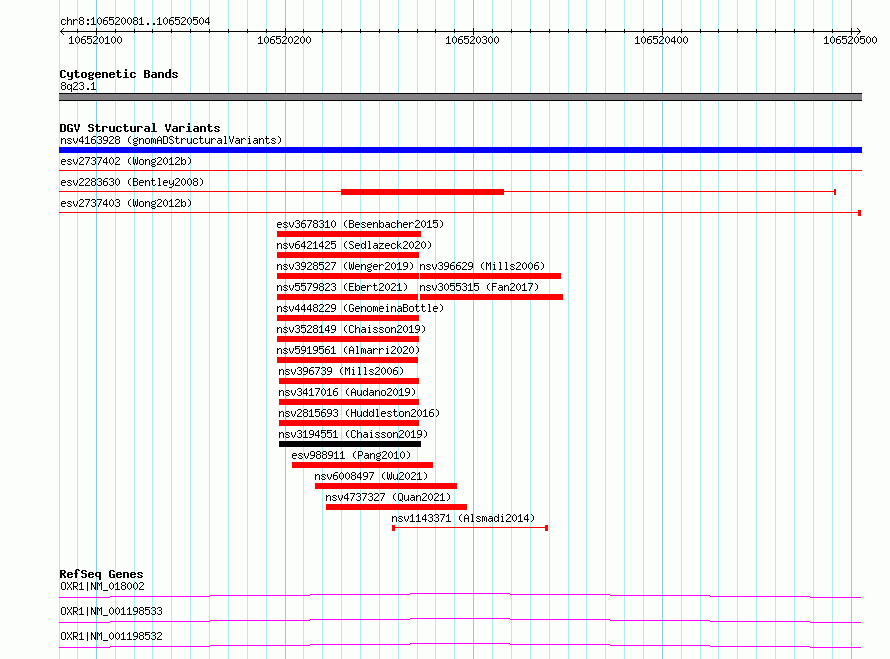The width and height of the screenshot is (890, 659).
Task: Click the chr8:106520081..106520504 region label
Action: [135, 22]
